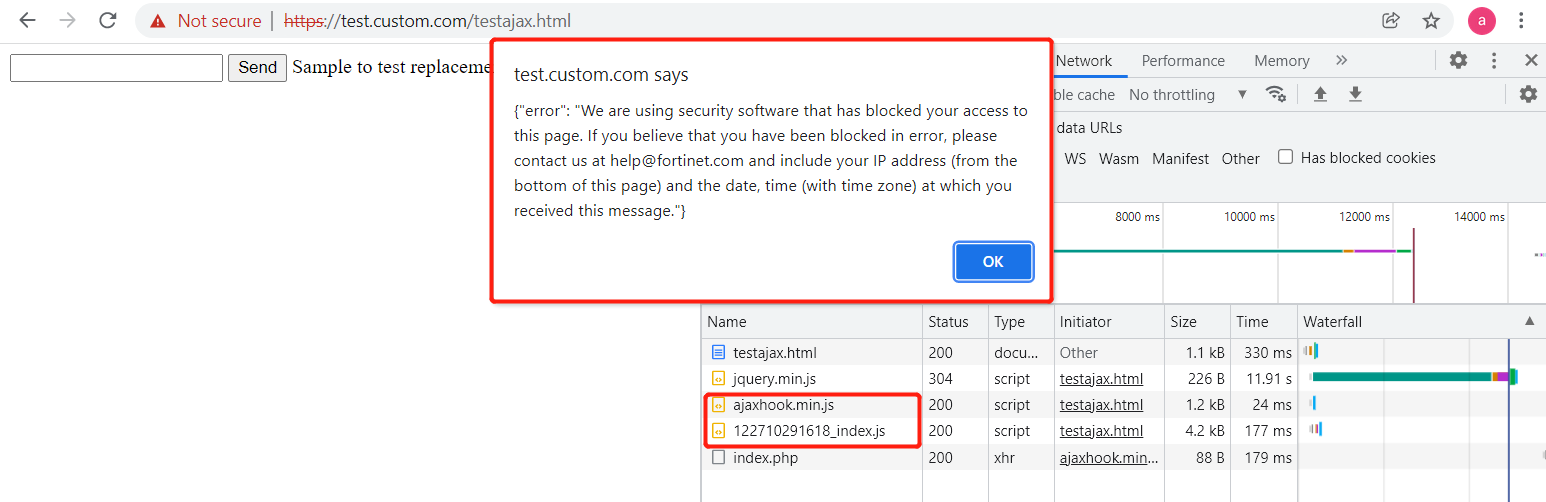The width and height of the screenshot is (1546, 502).
Task: Open the No throttling dropdown
Action: point(1188,94)
